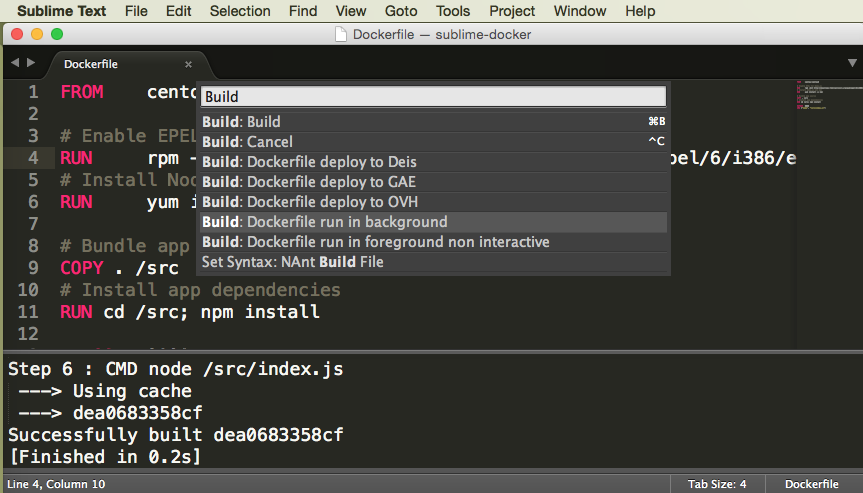Click the Finished in 0.2s output line
Screen dimensions: 863x493
(x=106, y=457)
